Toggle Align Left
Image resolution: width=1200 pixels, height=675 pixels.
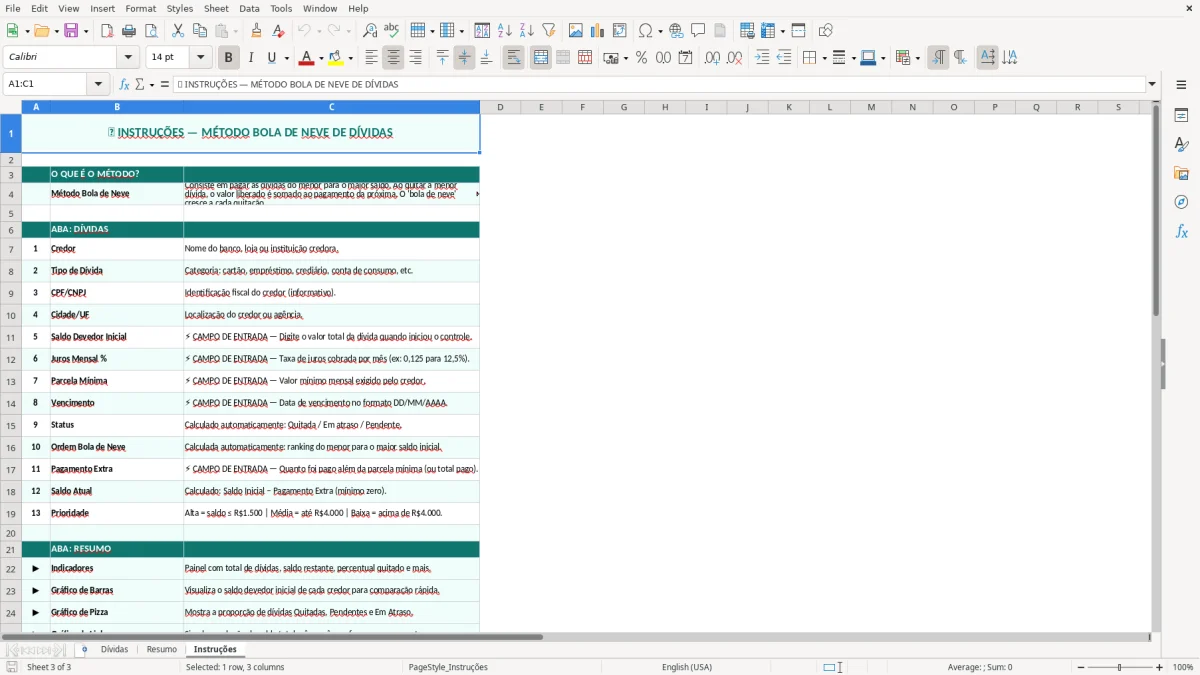371,58
